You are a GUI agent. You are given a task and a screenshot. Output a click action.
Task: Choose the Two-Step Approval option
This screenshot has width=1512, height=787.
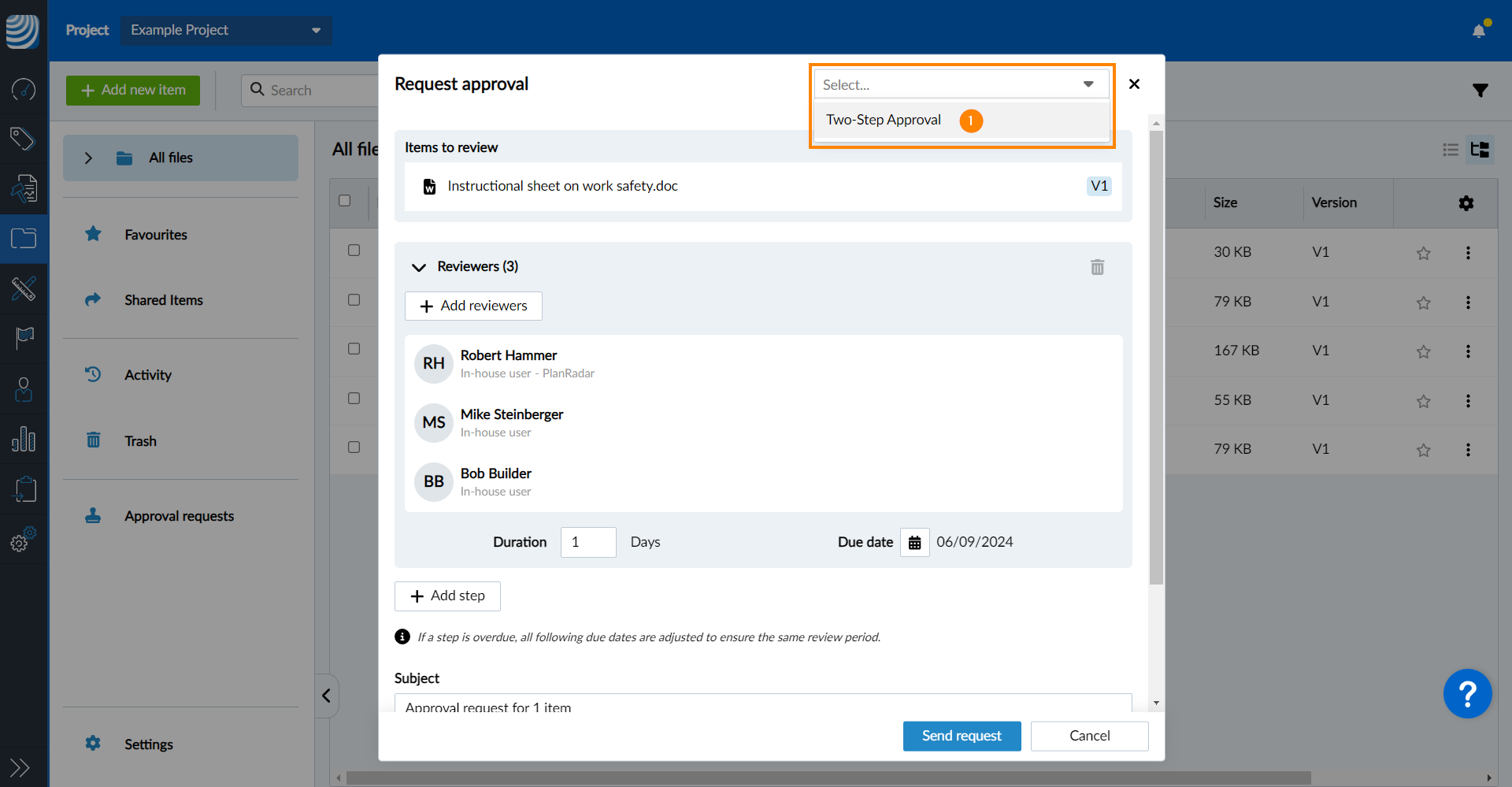[883, 120]
